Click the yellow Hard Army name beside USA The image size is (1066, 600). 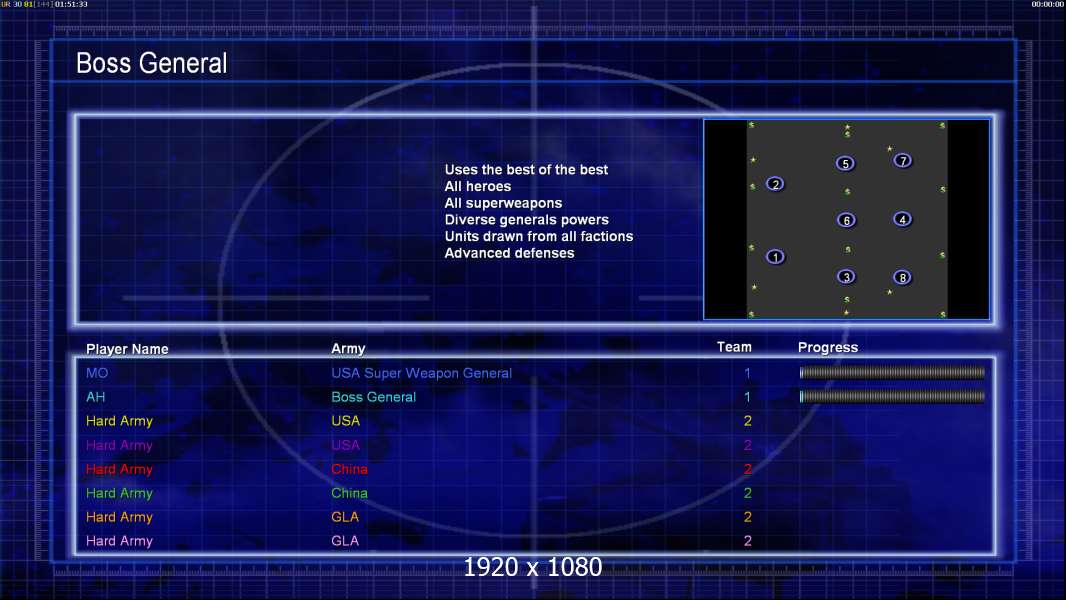(119, 421)
